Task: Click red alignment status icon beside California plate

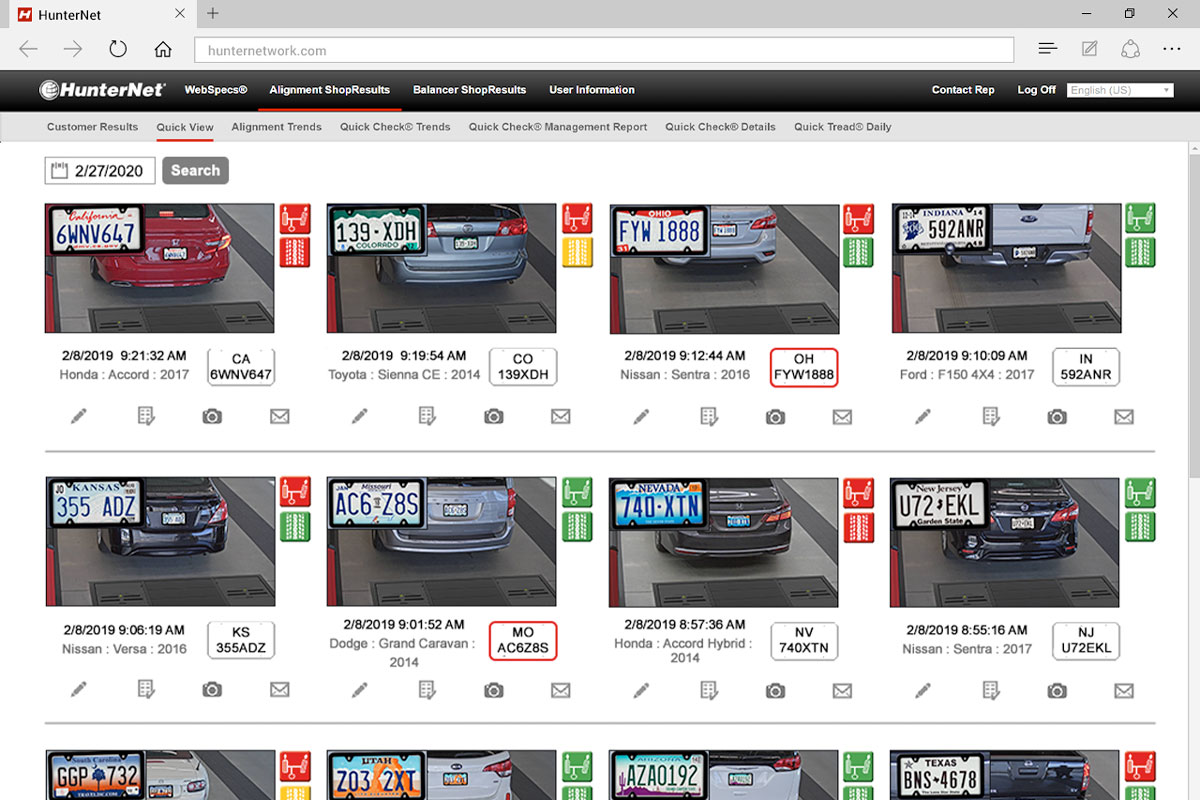Action: tap(295, 218)
